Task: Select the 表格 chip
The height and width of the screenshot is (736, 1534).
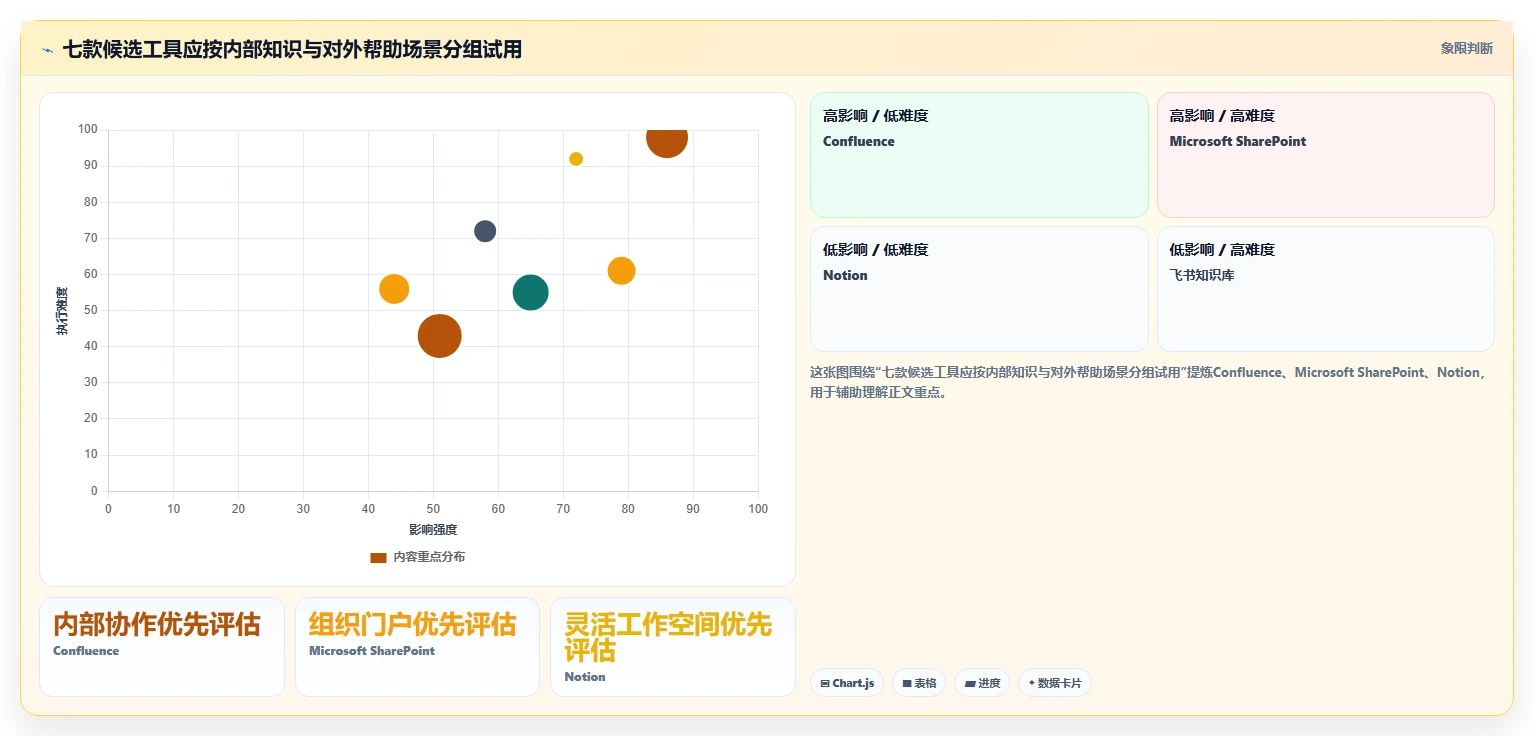Action: tap(919, 683)
